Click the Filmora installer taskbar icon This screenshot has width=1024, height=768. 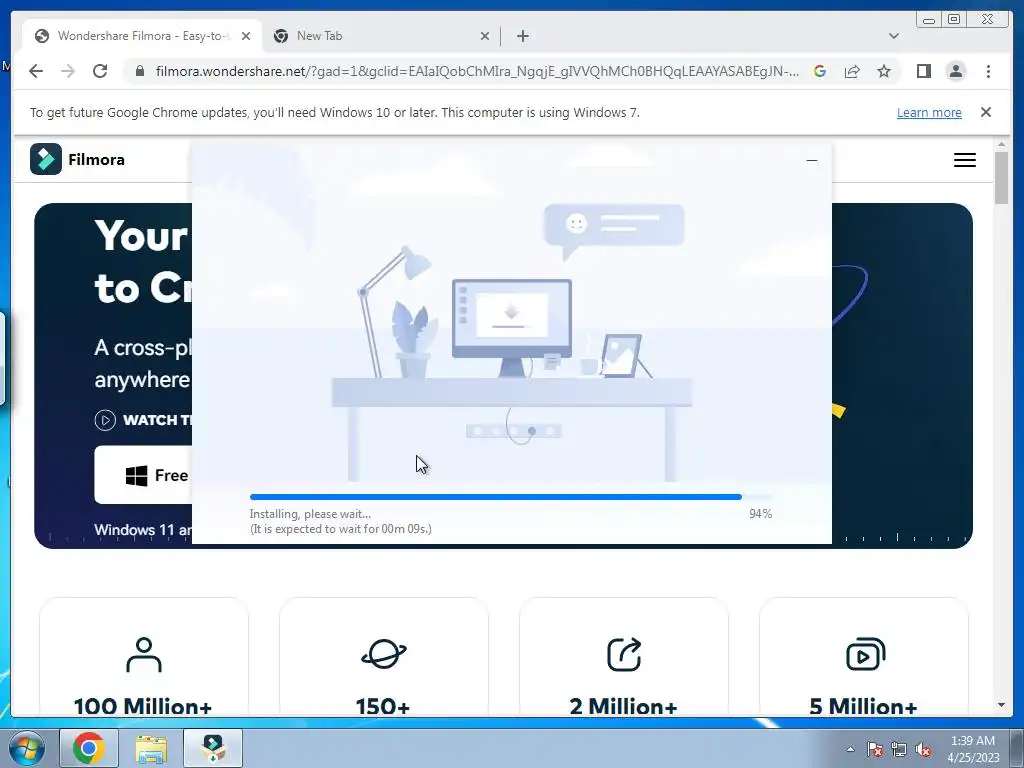(213, 748)
